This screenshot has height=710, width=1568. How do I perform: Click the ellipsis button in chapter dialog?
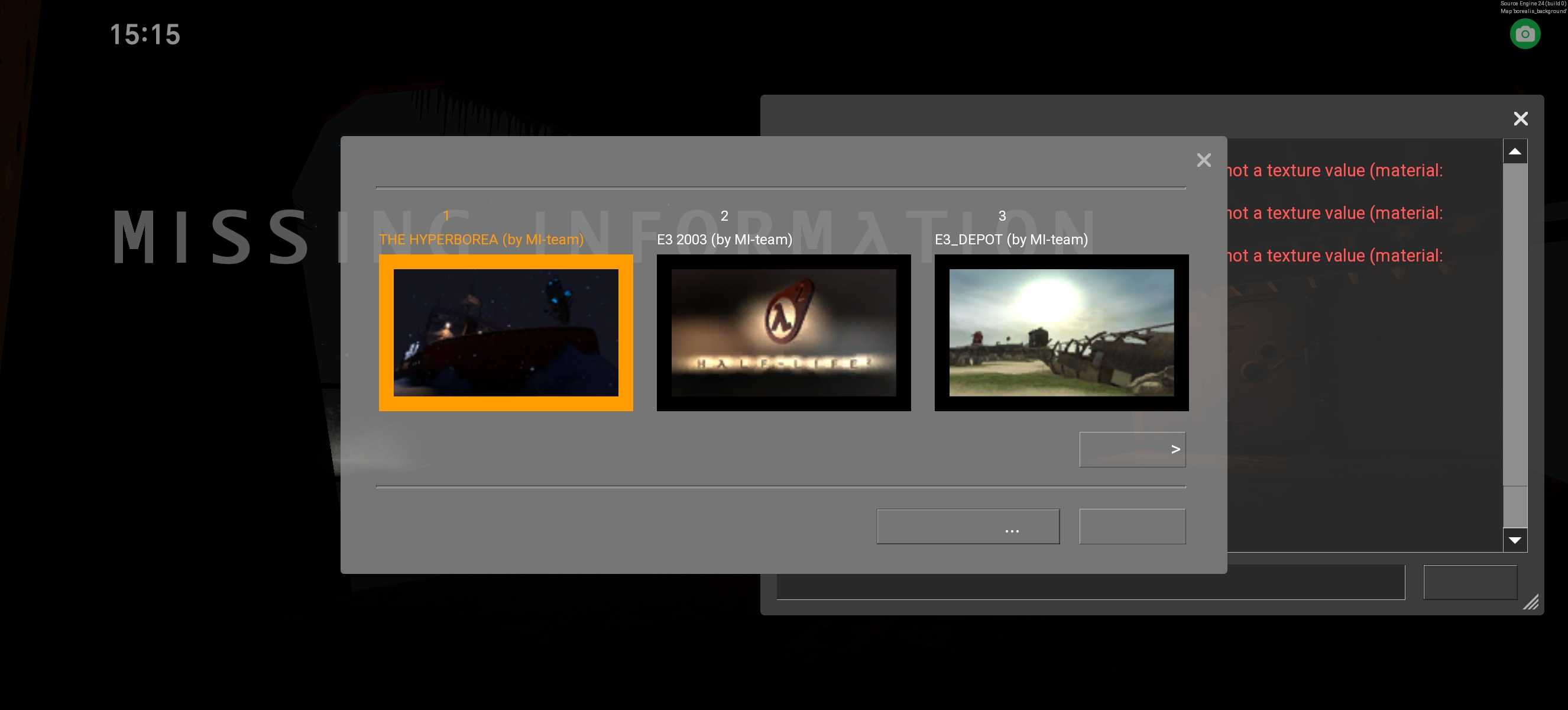click(968, 526)
